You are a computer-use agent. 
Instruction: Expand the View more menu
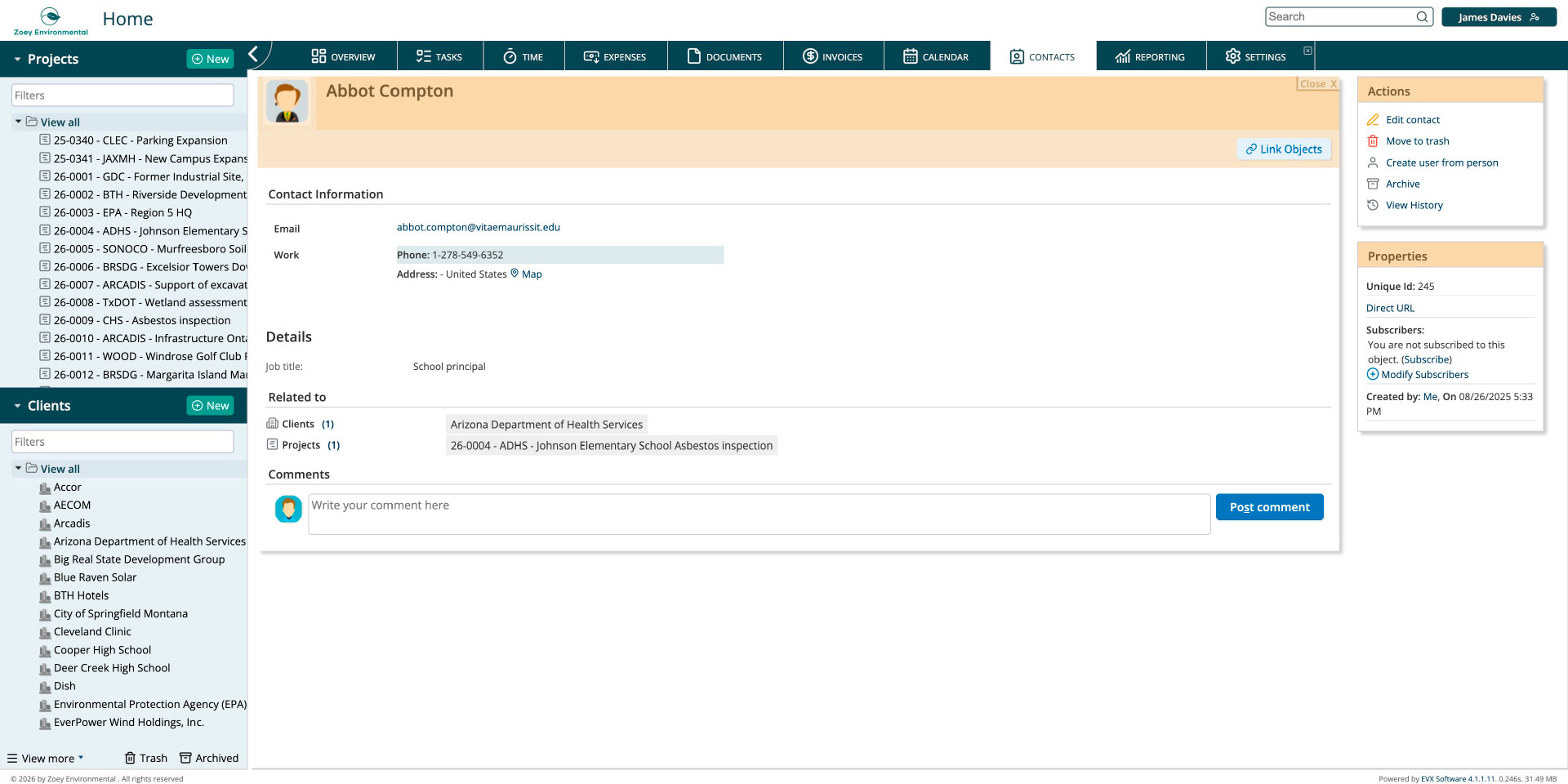click(45, 758)
